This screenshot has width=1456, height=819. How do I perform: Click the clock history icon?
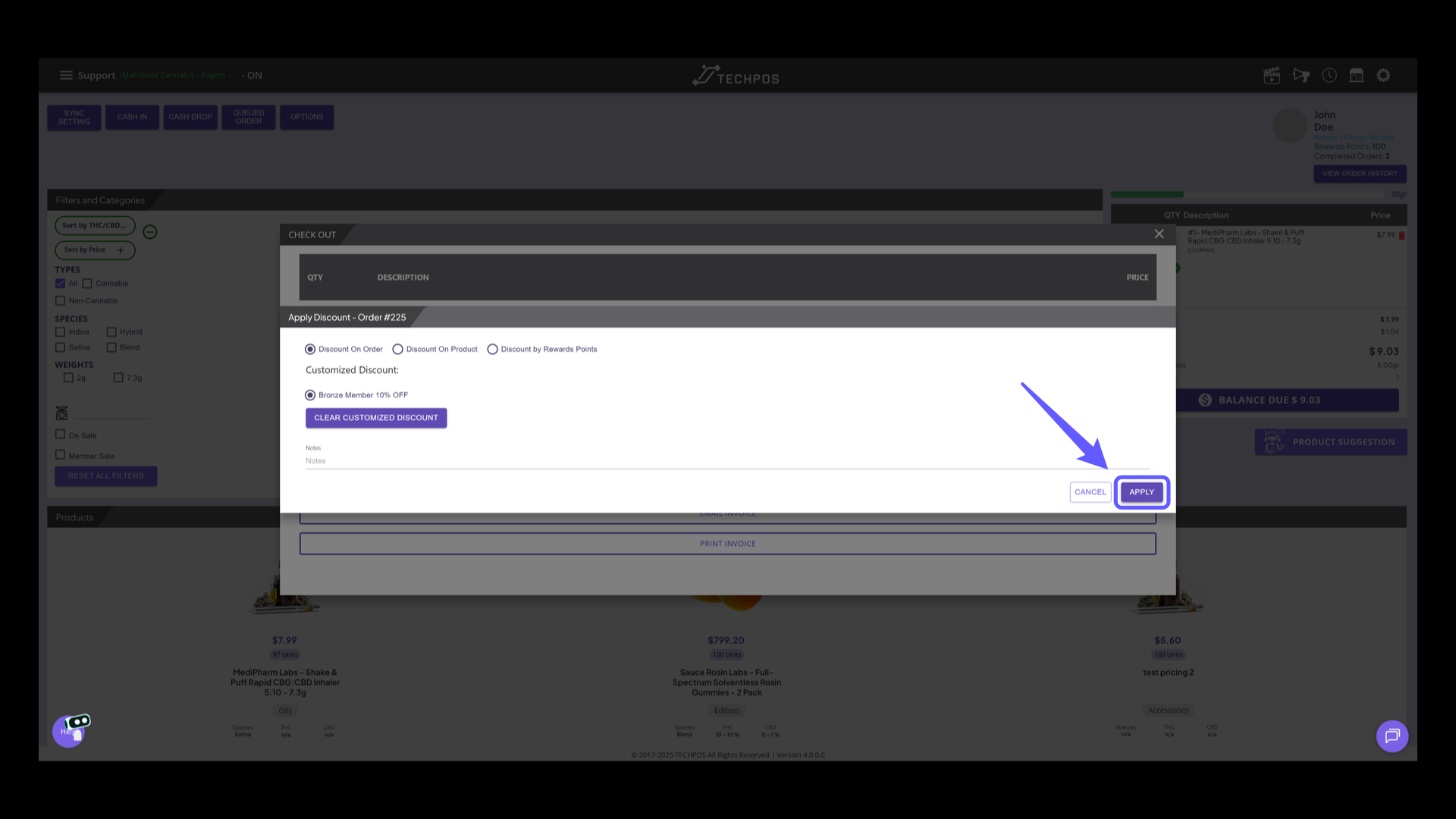pyautogui.click(x=1329, y=75)
